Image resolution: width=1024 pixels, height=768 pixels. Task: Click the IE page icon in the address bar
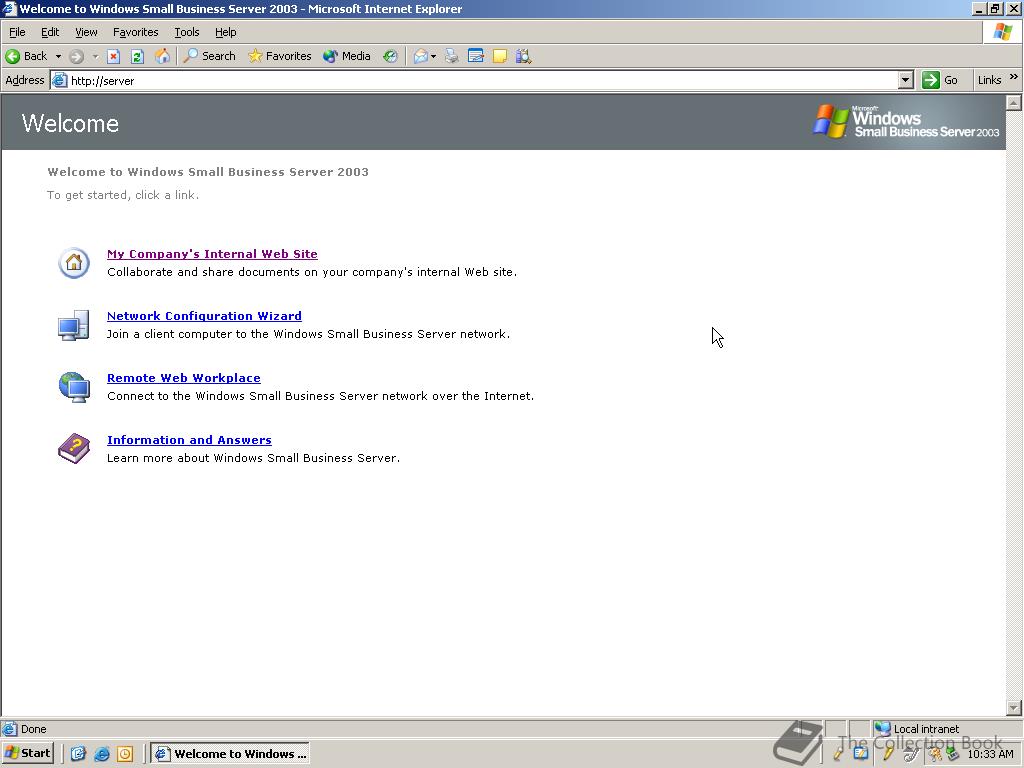60,80
